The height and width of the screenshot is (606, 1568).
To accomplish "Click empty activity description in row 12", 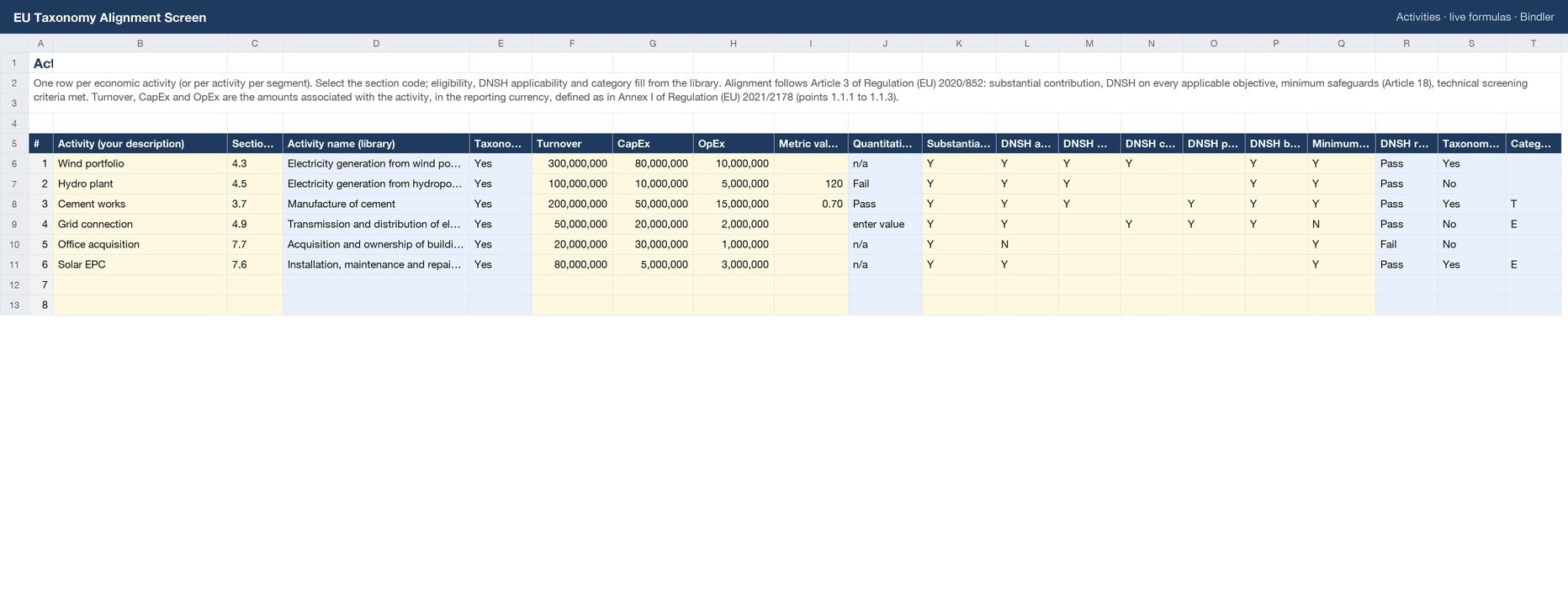I will tap(140, 284).
